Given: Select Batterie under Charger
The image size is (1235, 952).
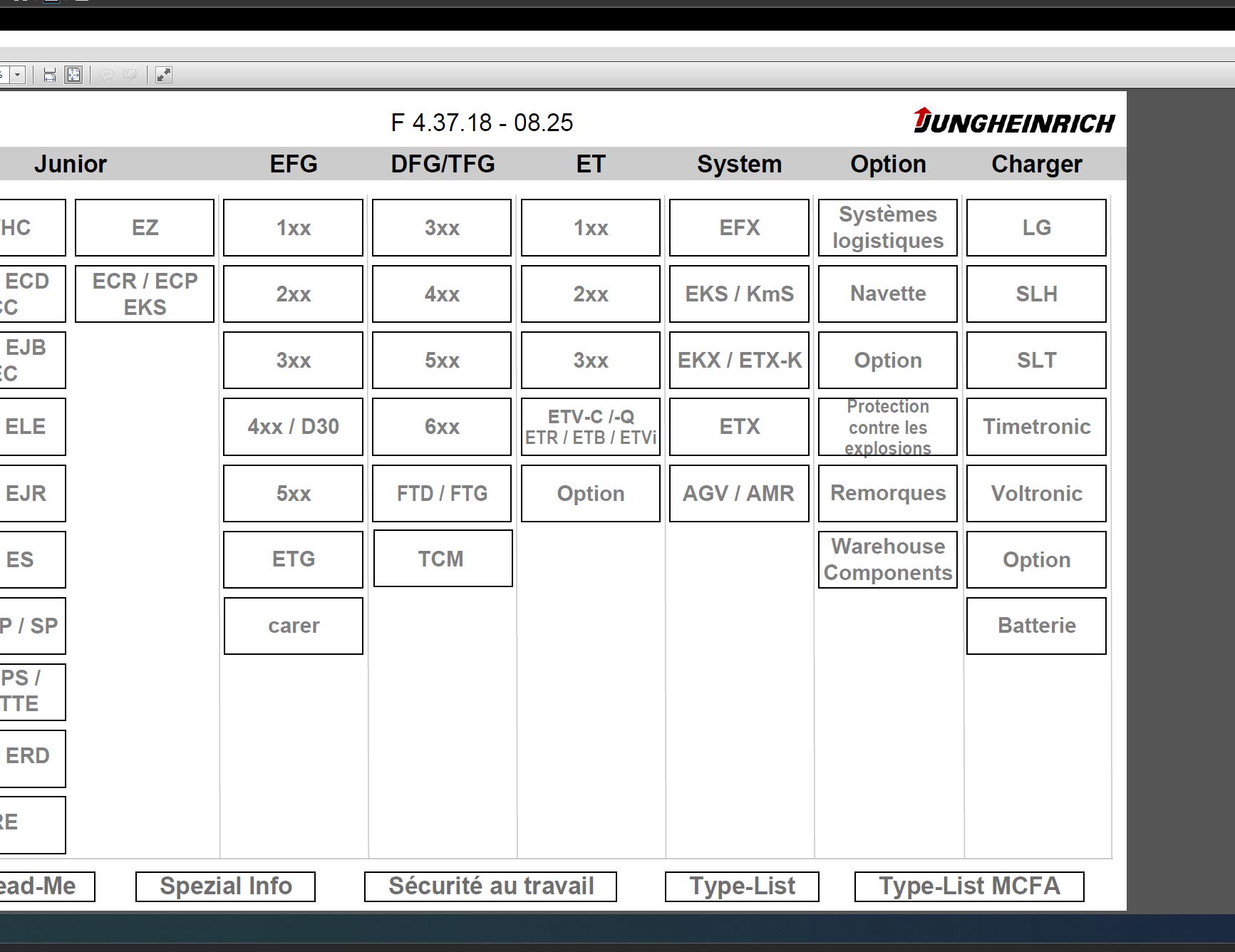Looking at the screenshot, I should 1035,625.
